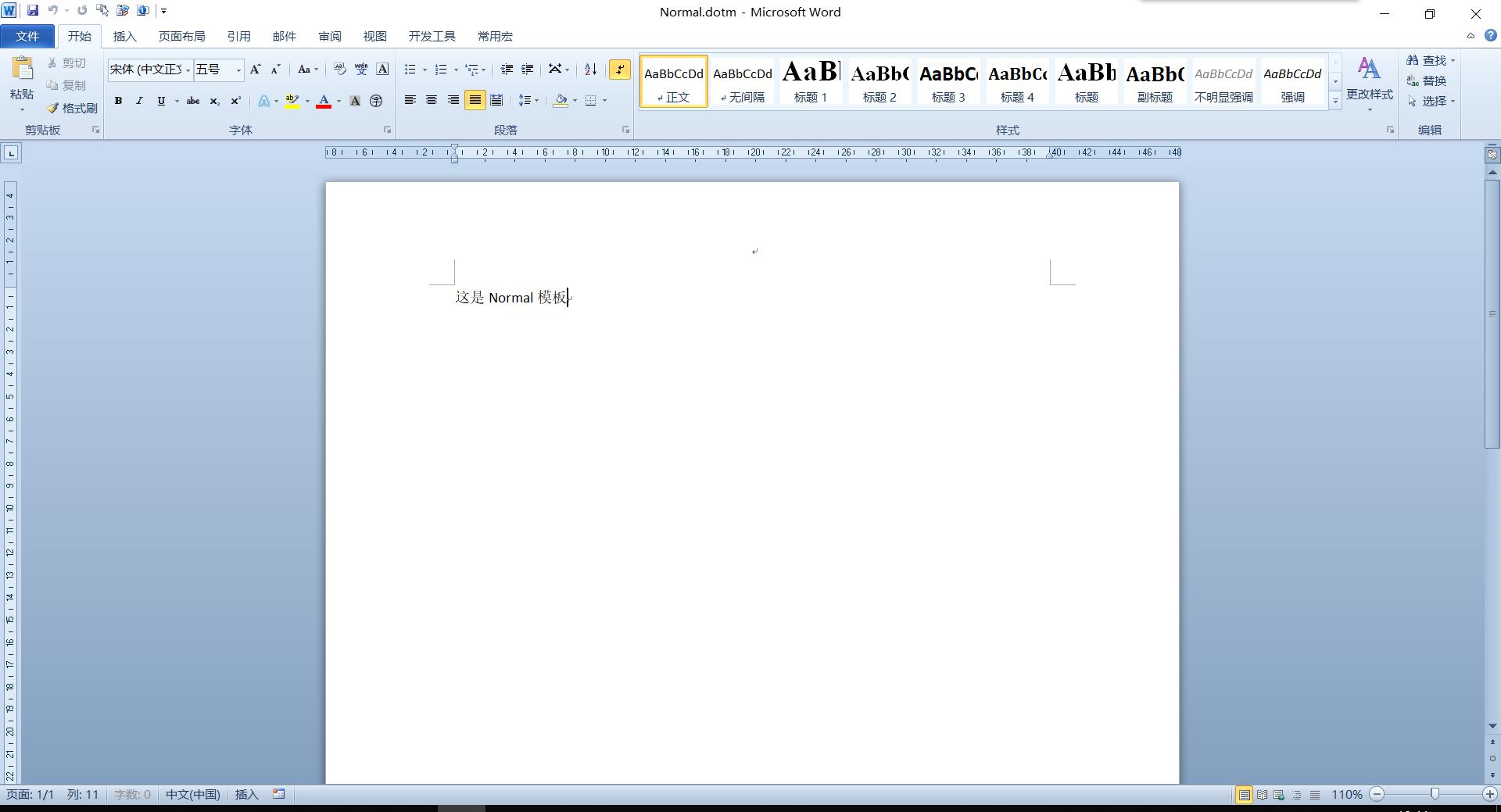This screenshot has height=812, width=1501.
Task: Click the Replace (替换) command
Action: (x=1427, y=80)
